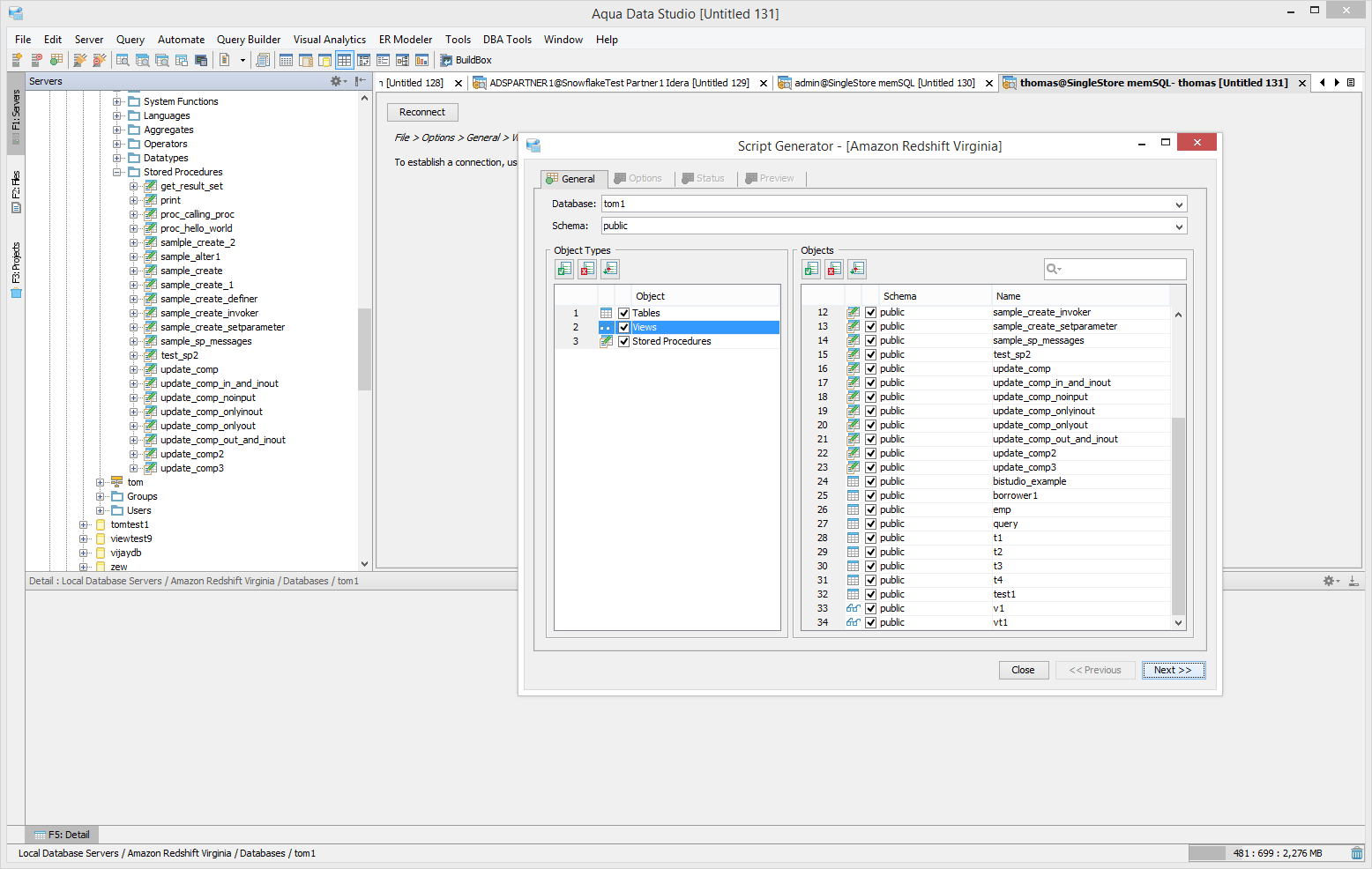Click the Next >> button
The width and height of the screenshot is (1372, 869).
coord(1172,670)
